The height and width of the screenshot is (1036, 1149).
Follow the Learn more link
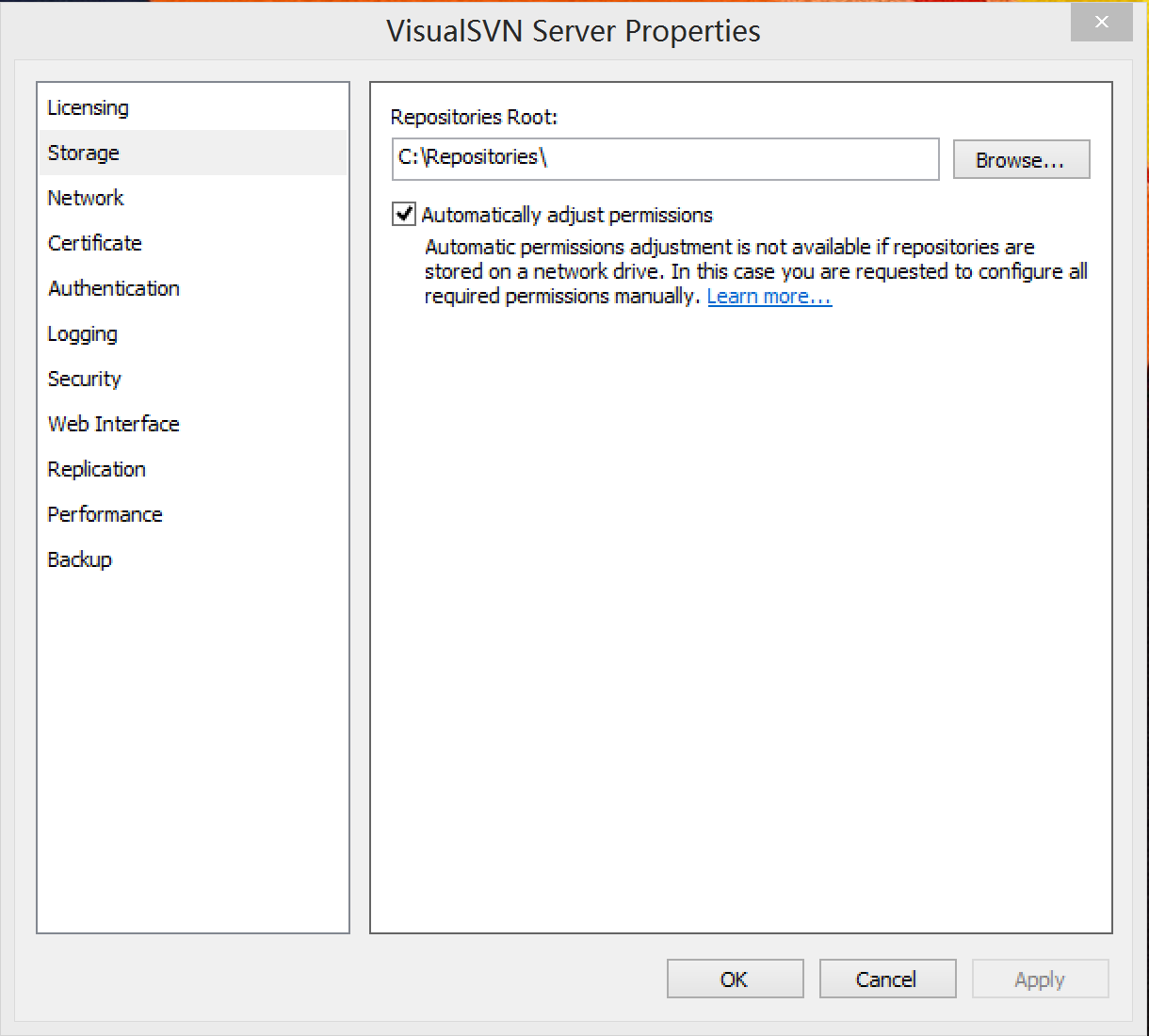point(769,297)
